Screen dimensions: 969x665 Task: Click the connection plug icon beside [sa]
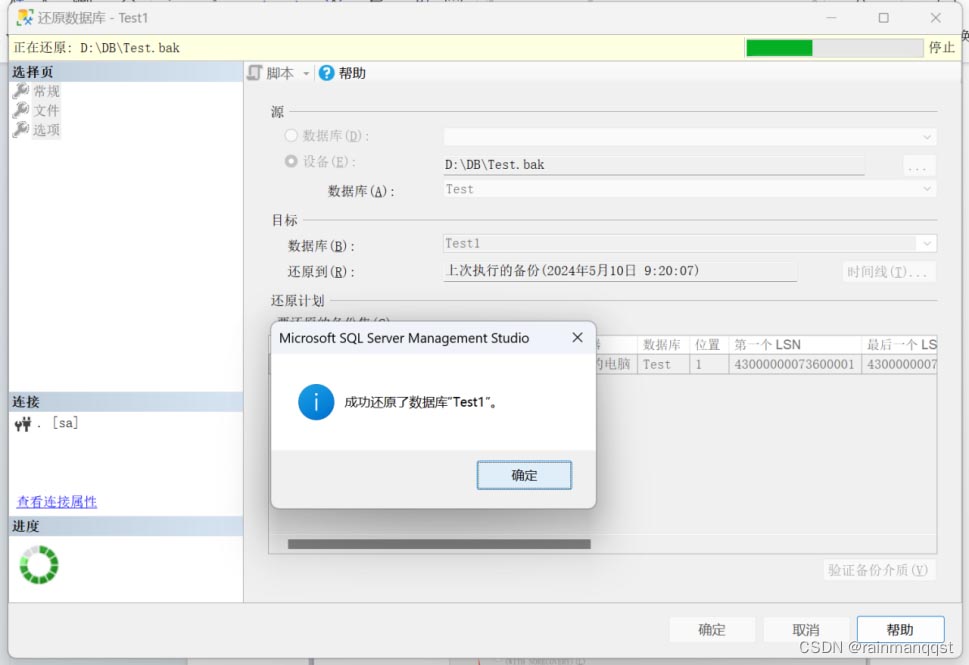point(23,424)
